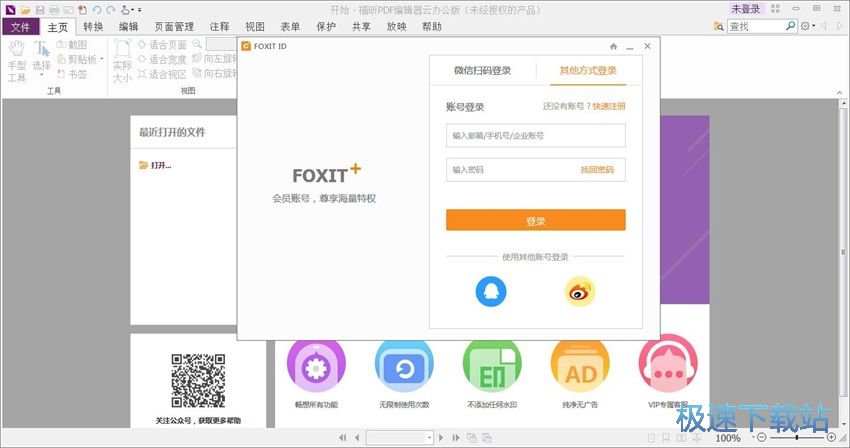The width and height of the screenshot is (850, 448).
Task: Expand the Select tool dropdown arrow
Action: (x=41, y=75)
